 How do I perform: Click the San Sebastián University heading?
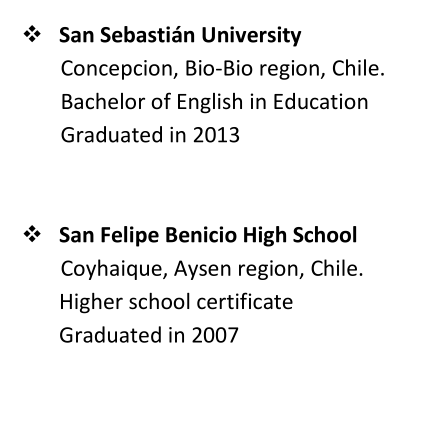180,36
